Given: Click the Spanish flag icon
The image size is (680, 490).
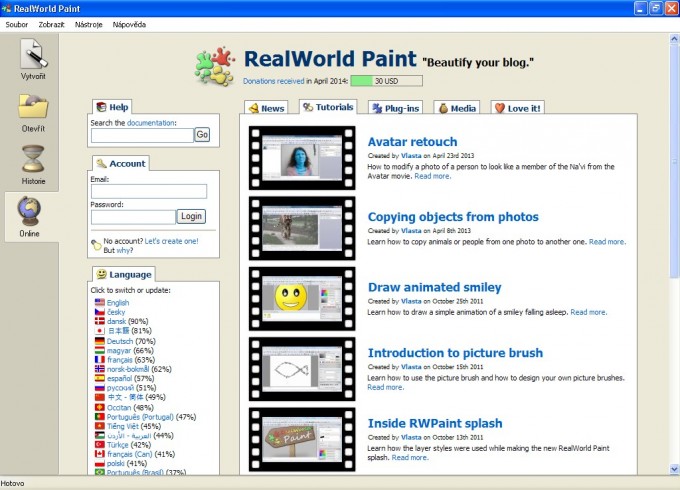Looking at the screenshot, I should coord(100,378).
